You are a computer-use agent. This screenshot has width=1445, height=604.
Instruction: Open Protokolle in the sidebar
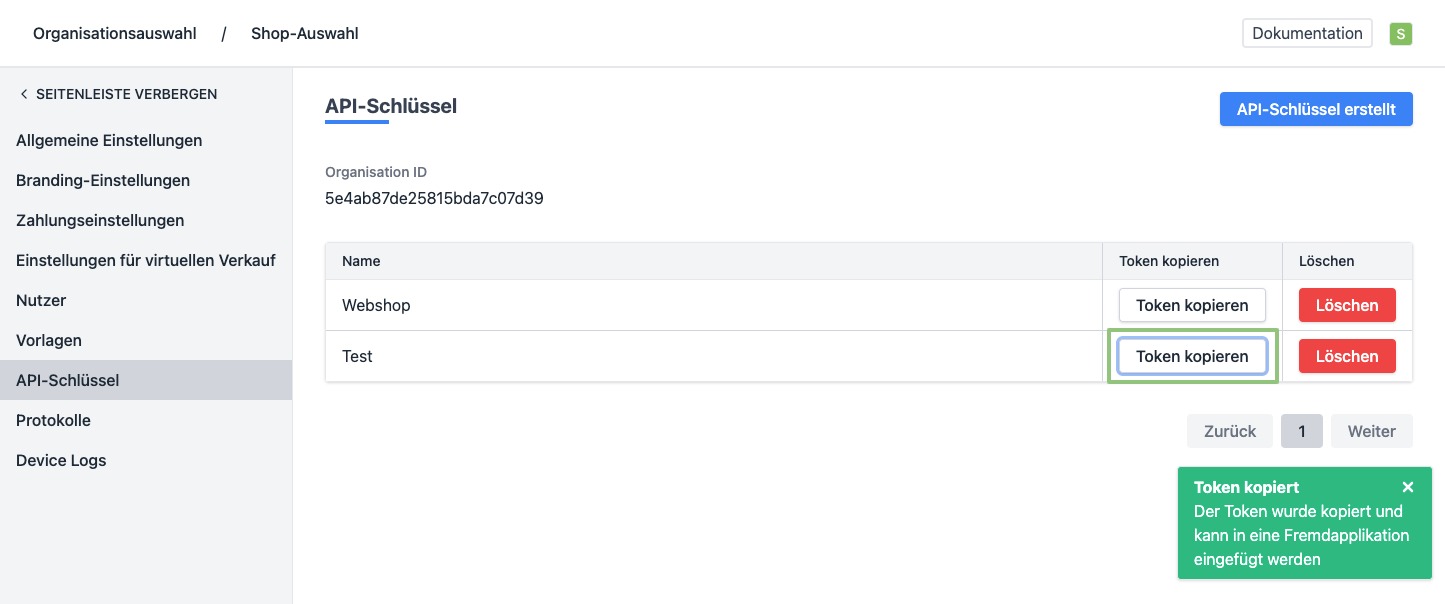coord(53,420)
